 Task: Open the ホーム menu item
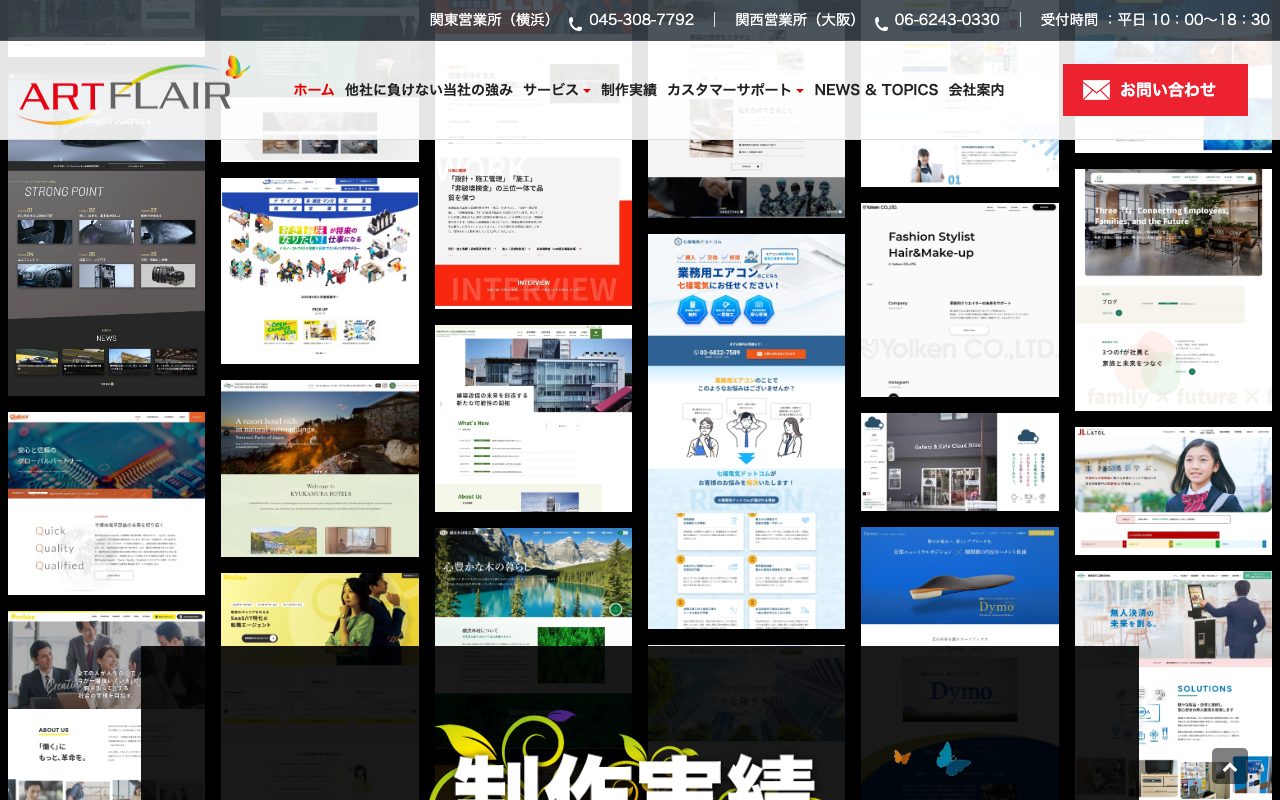pyautogui.click(x=314, y=90)
